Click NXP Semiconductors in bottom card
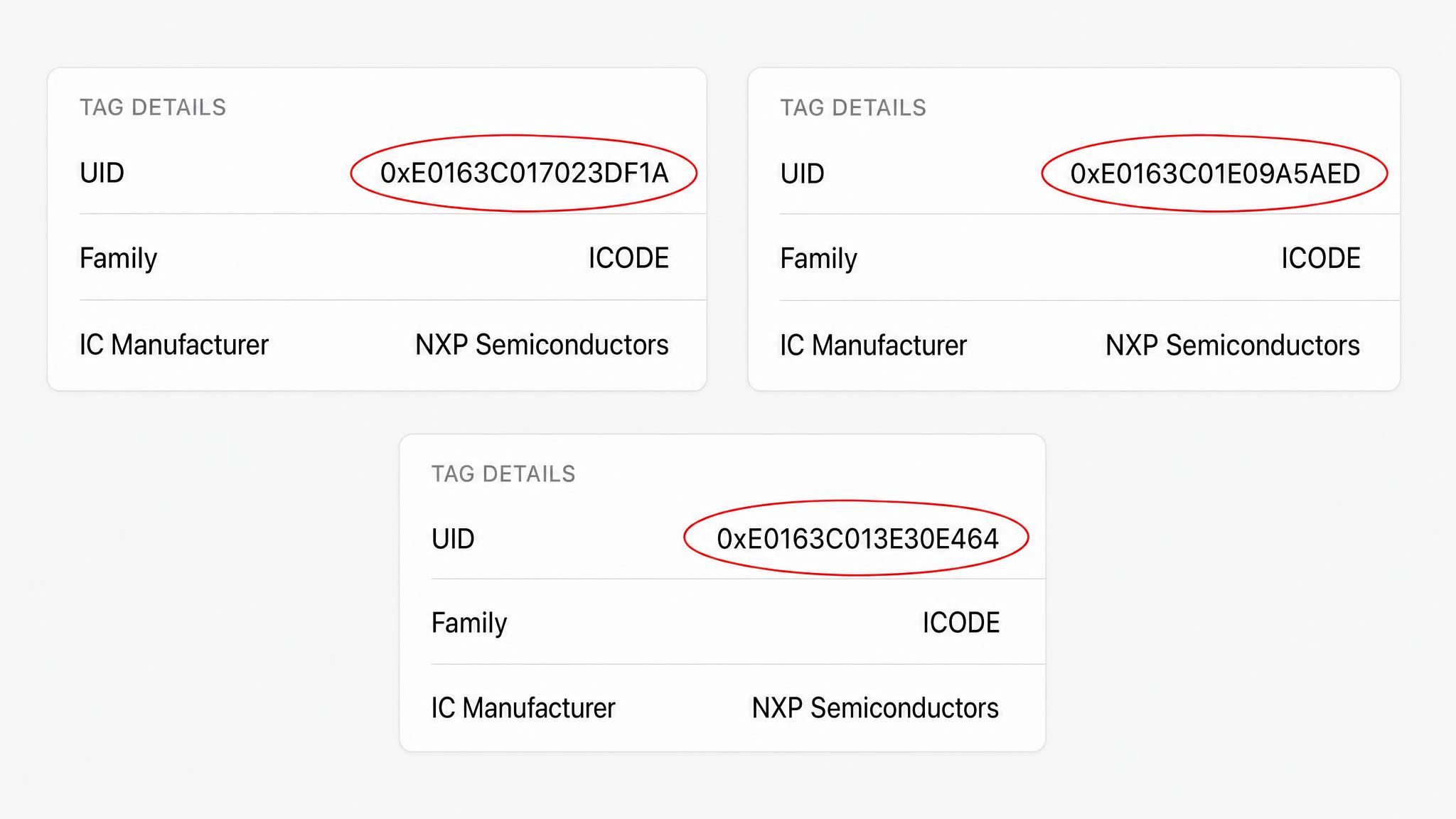Viewport: 1456px width, 819px height. click(x=875, y=708)
